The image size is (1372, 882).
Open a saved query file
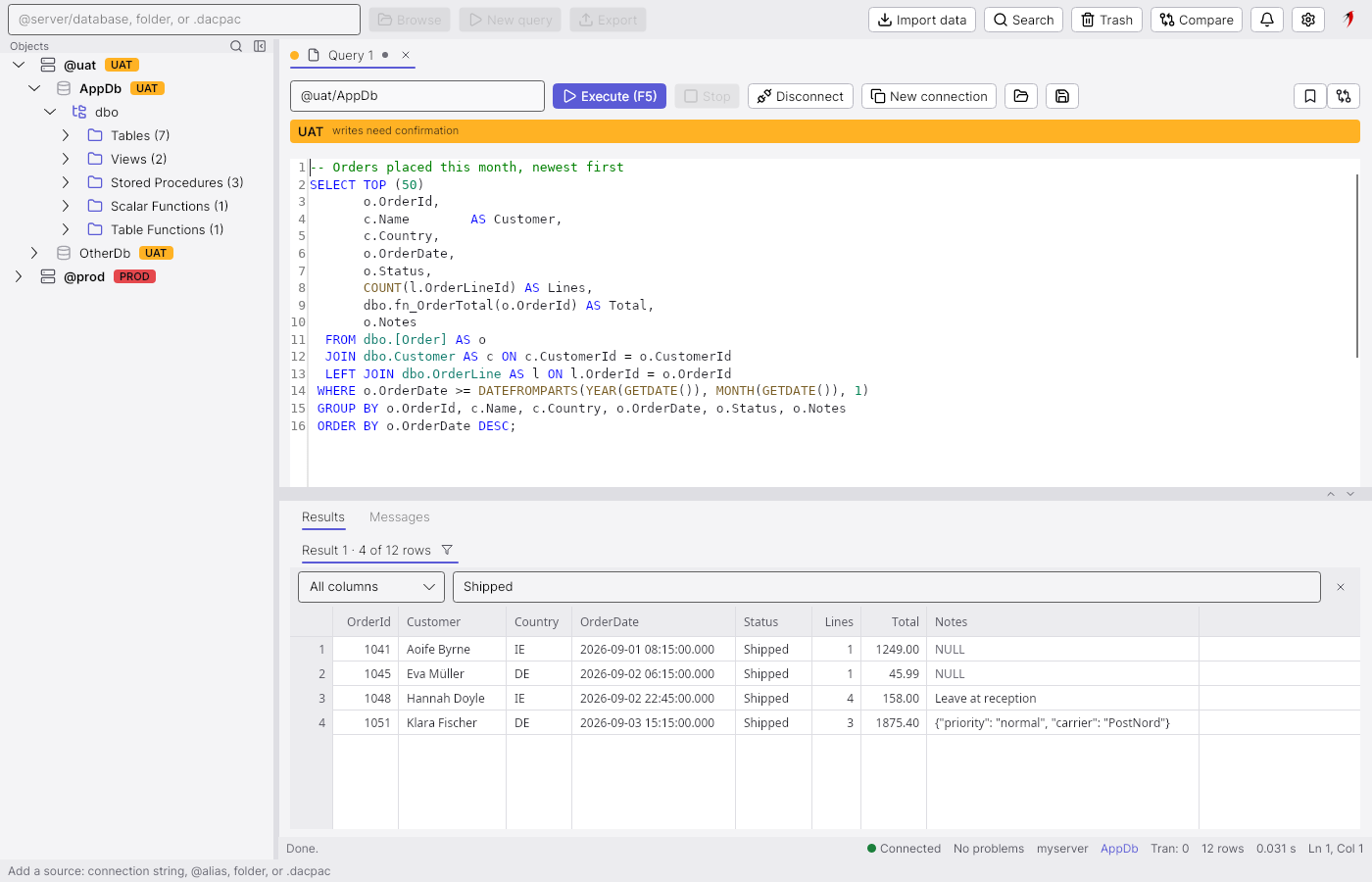tap(1021, 96)
